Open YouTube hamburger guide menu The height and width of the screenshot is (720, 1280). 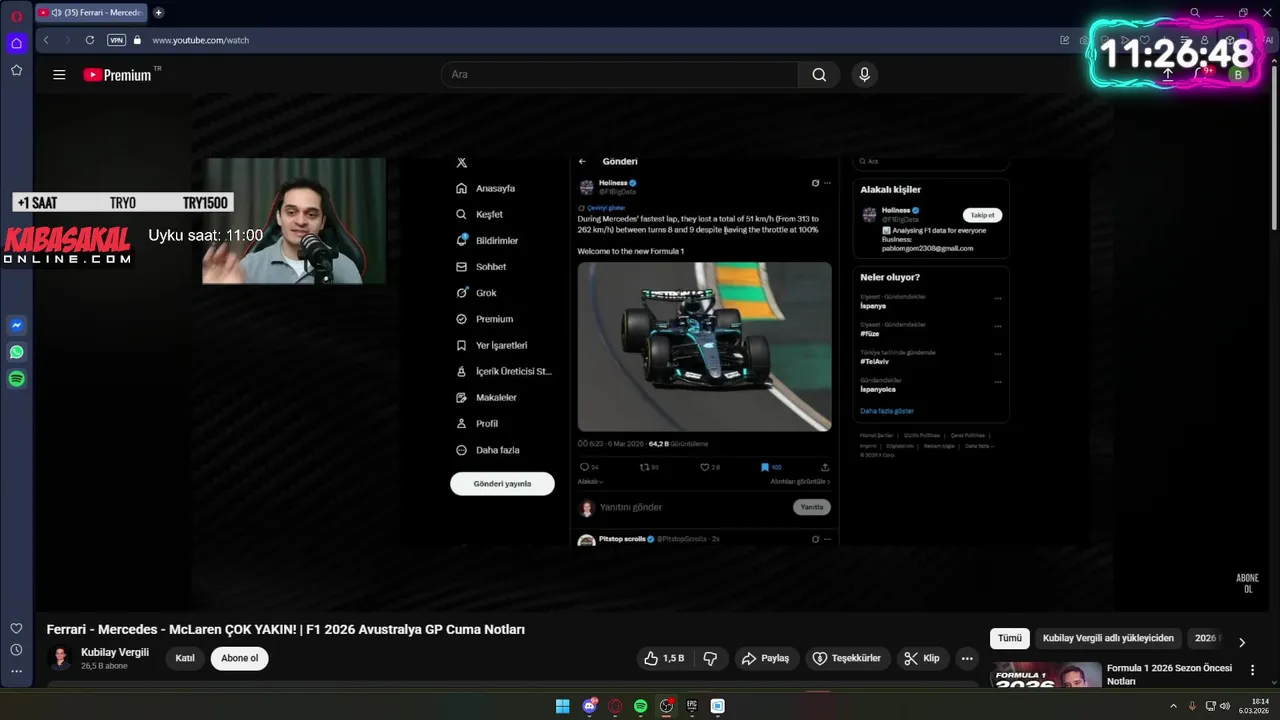pyautogui.click(x=59, y=75)
